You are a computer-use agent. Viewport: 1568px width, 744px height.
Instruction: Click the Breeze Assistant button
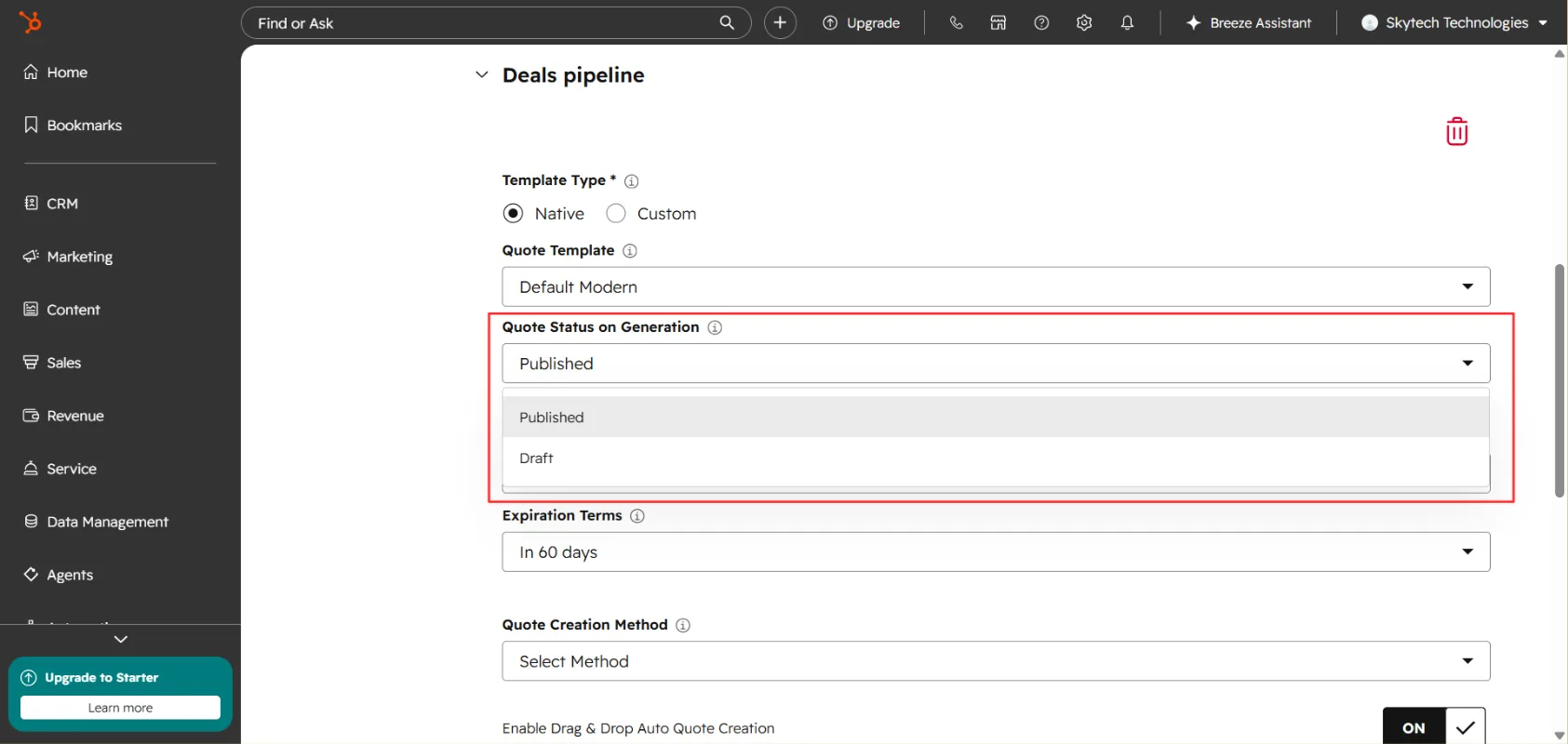[1249, 22]
